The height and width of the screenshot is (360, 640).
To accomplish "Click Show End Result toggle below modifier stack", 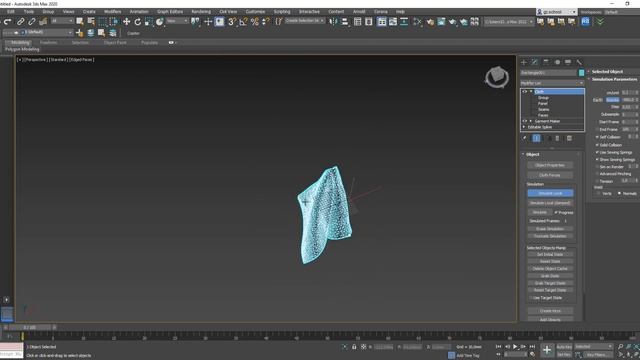I will point(537,138).
